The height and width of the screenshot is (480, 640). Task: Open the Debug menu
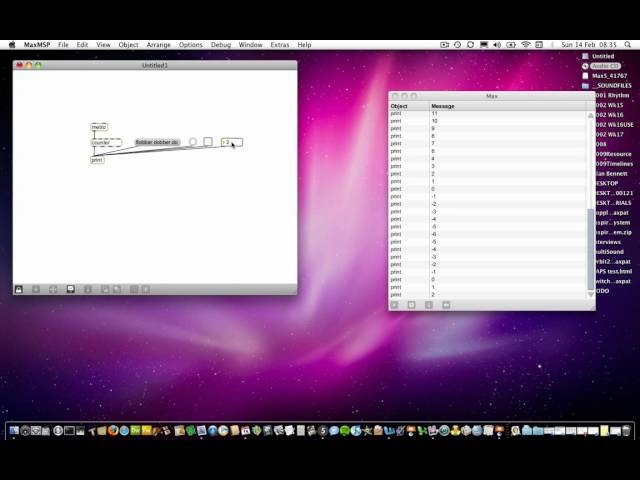(221, 44)
